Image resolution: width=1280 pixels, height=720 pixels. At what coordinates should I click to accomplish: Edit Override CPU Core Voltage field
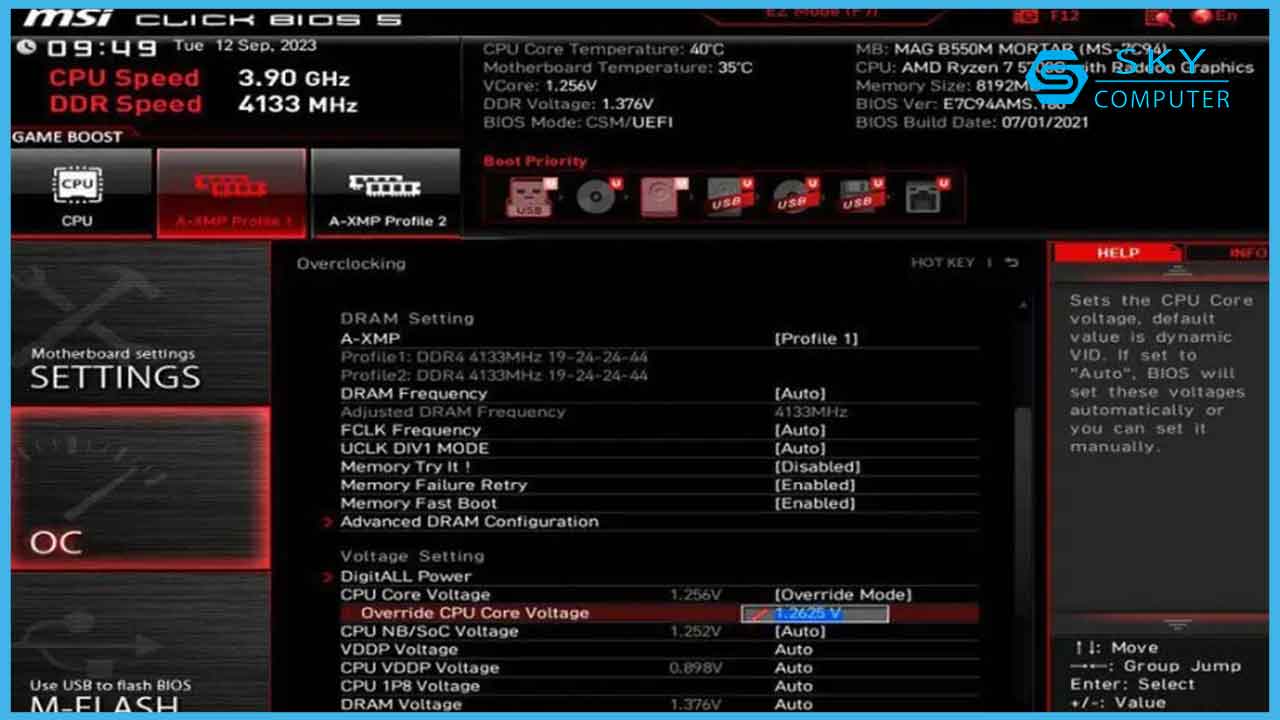point(815,613)
